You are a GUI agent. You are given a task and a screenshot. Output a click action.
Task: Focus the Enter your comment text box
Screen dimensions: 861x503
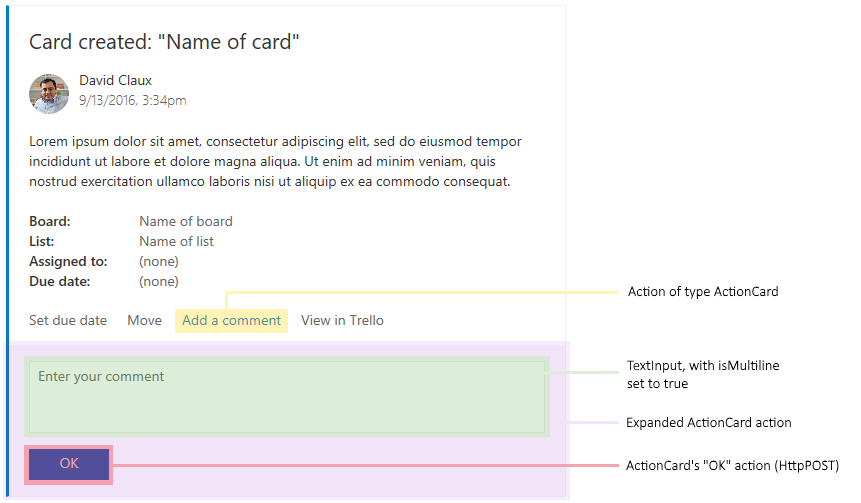[x=286, y=395]
